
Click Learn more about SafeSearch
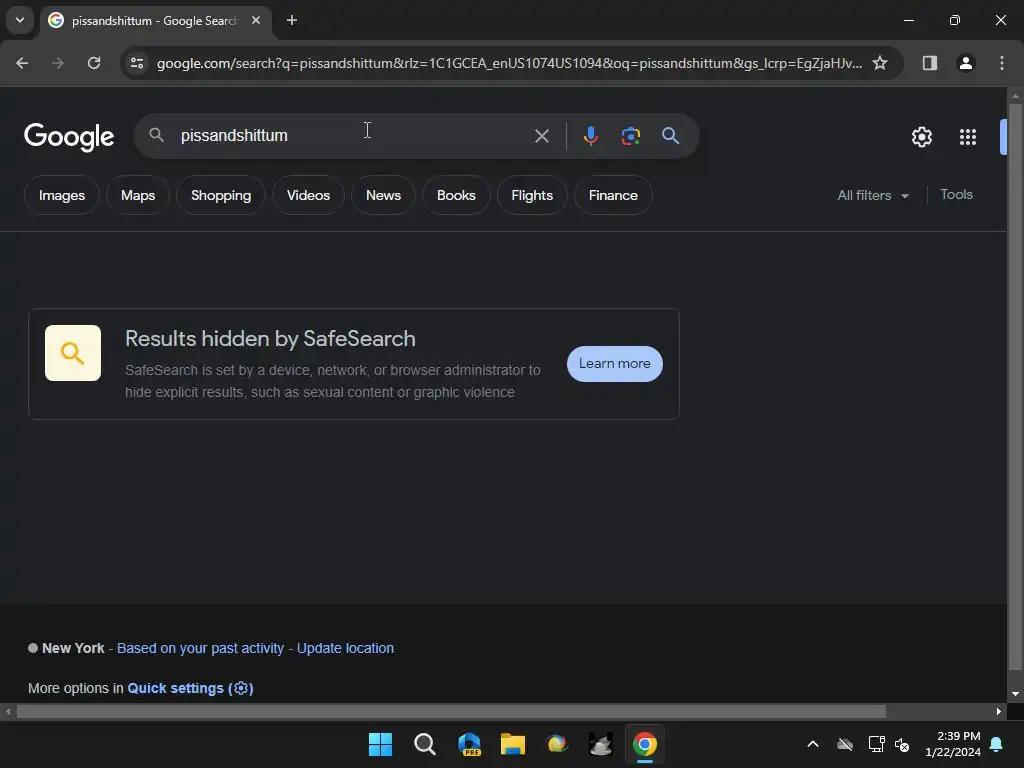tap(615, 364)
